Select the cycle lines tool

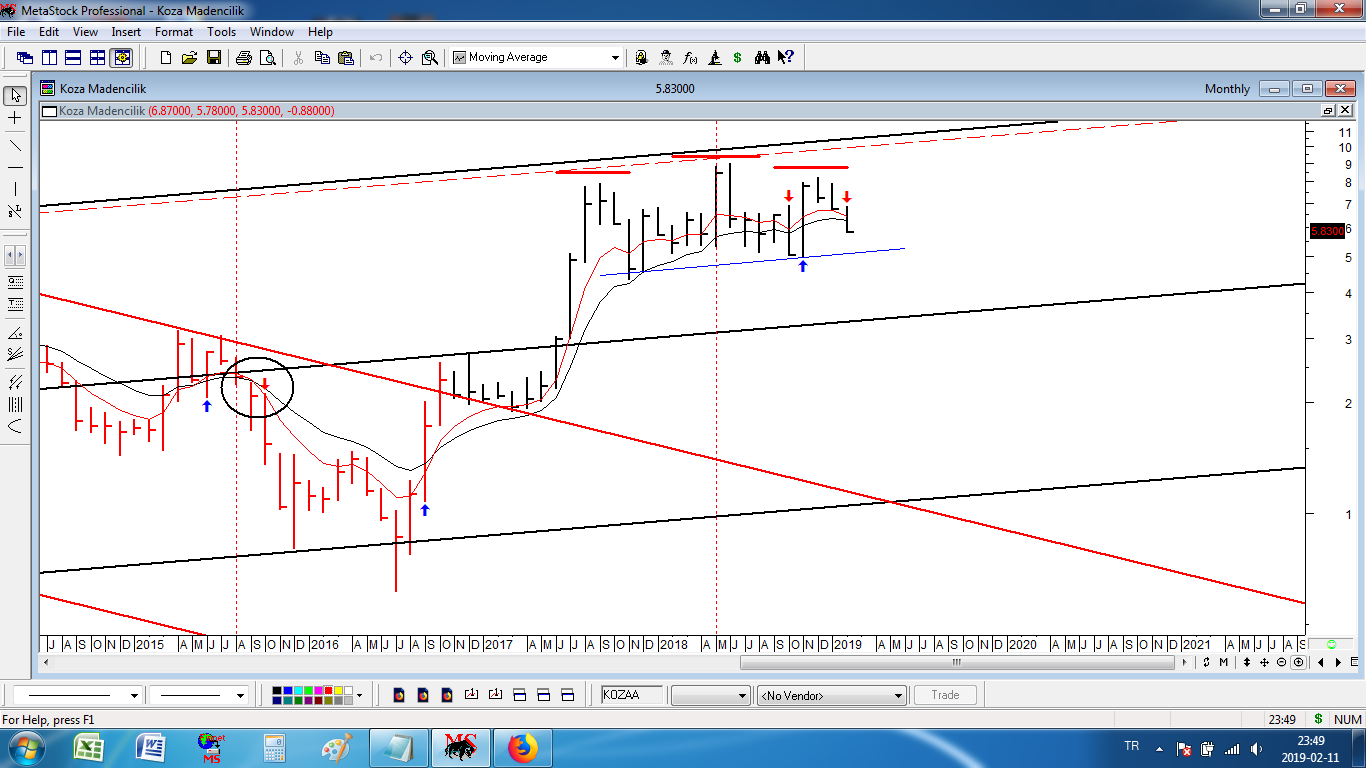pos(15,405)
